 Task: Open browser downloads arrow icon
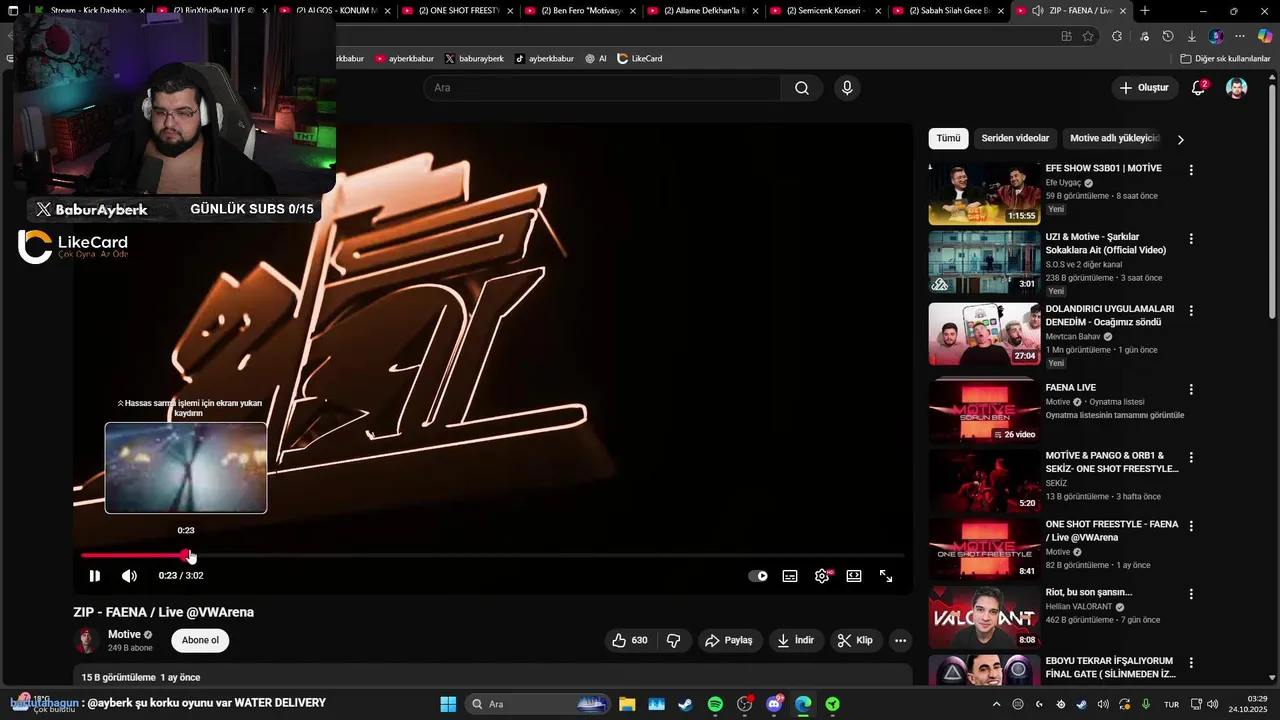click(1191, 36)
